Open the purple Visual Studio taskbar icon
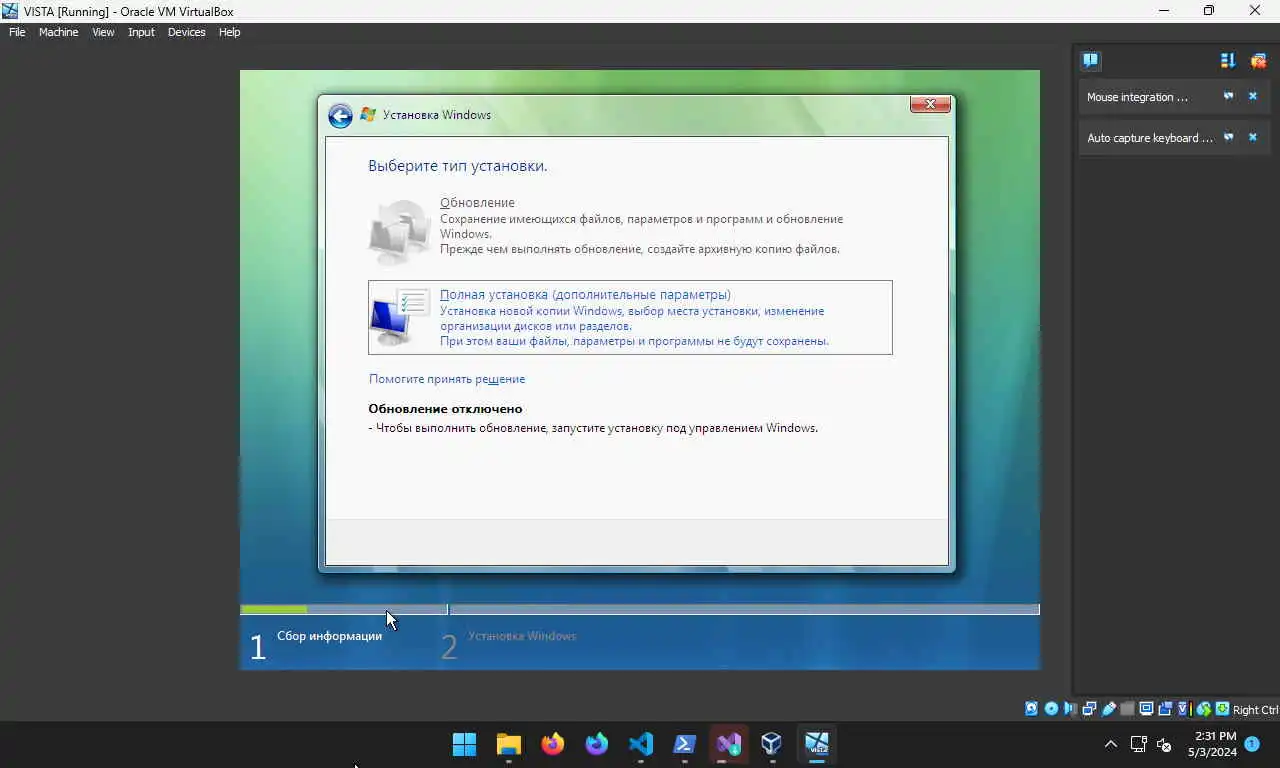 [x=729, y=744]
